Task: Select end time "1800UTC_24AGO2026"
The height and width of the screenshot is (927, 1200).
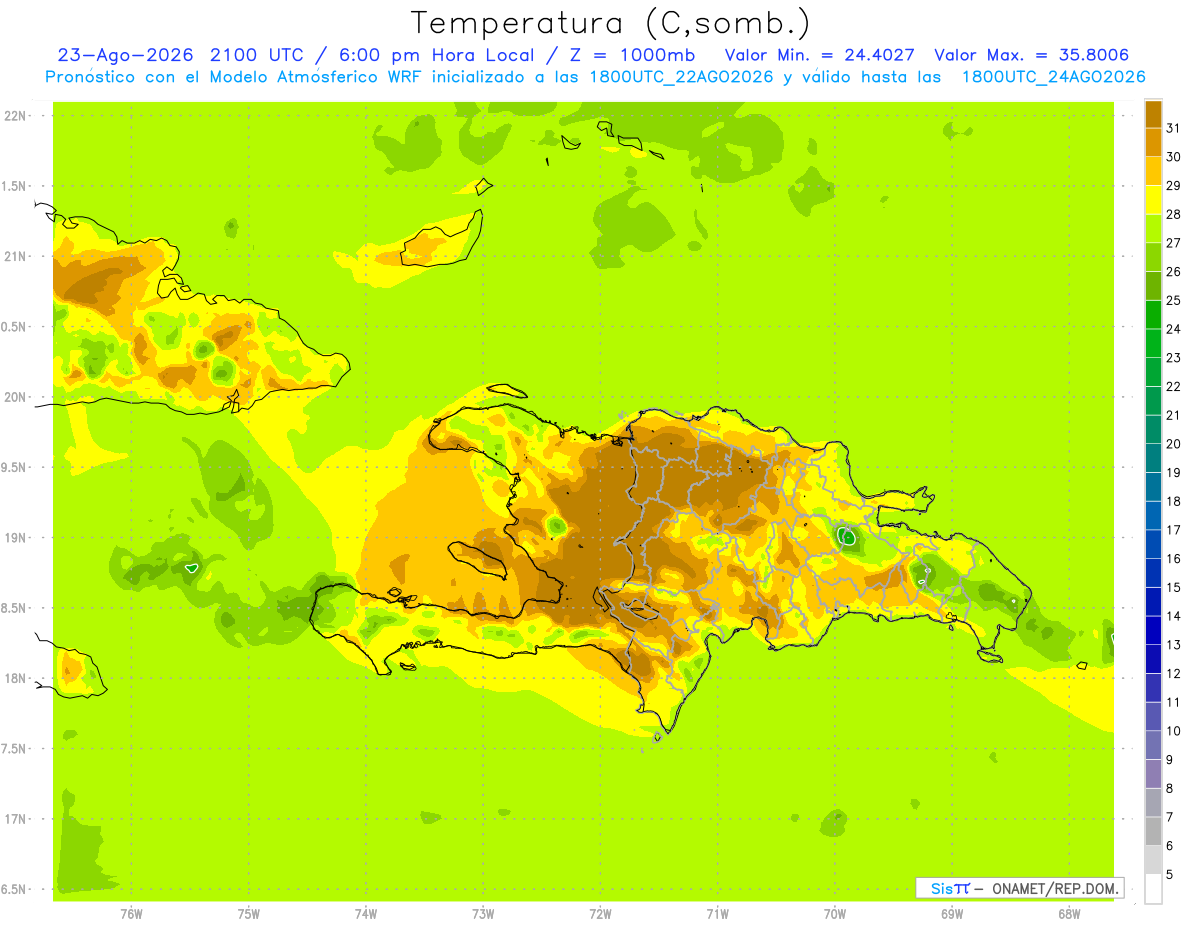Action: (1053, 77)
